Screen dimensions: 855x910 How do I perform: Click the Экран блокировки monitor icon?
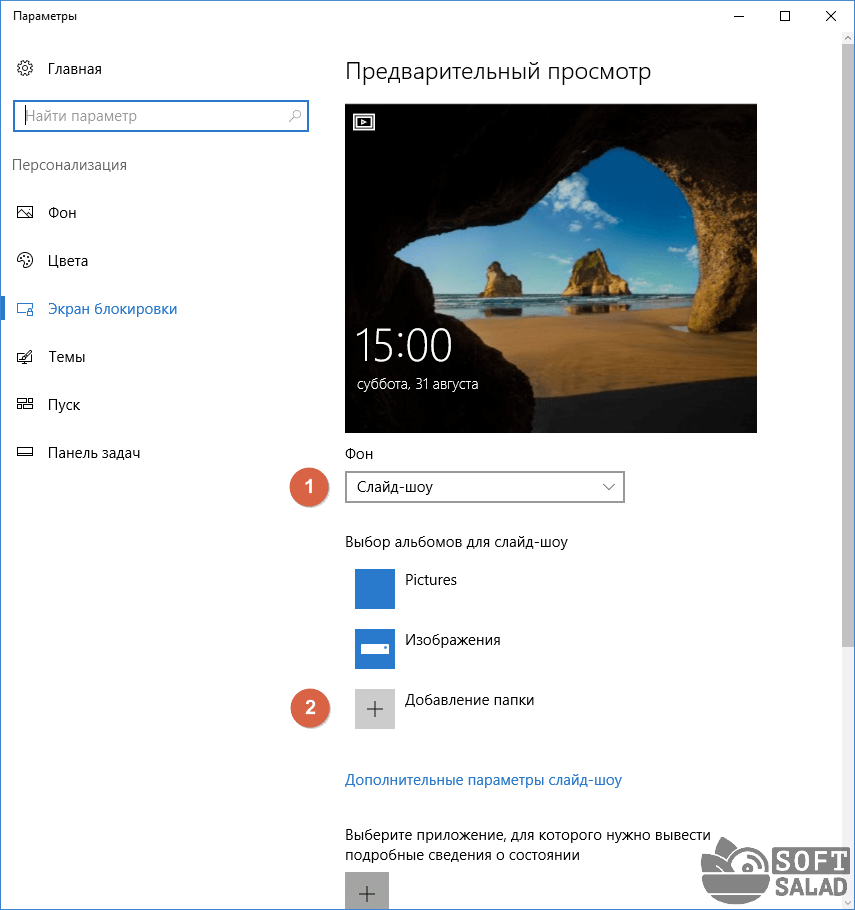point(25,309)
